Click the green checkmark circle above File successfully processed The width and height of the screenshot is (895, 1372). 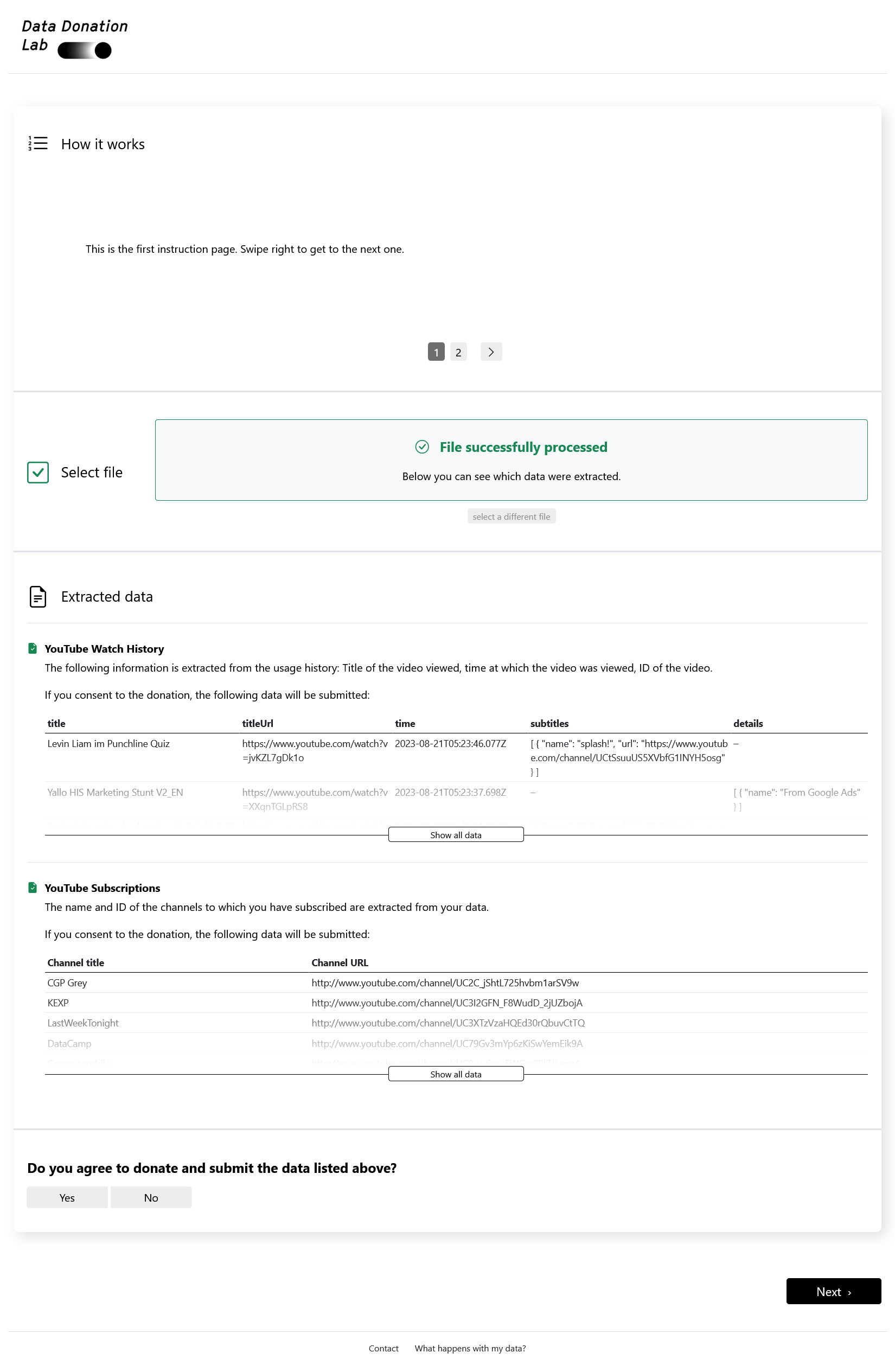[x=423, y=447]
